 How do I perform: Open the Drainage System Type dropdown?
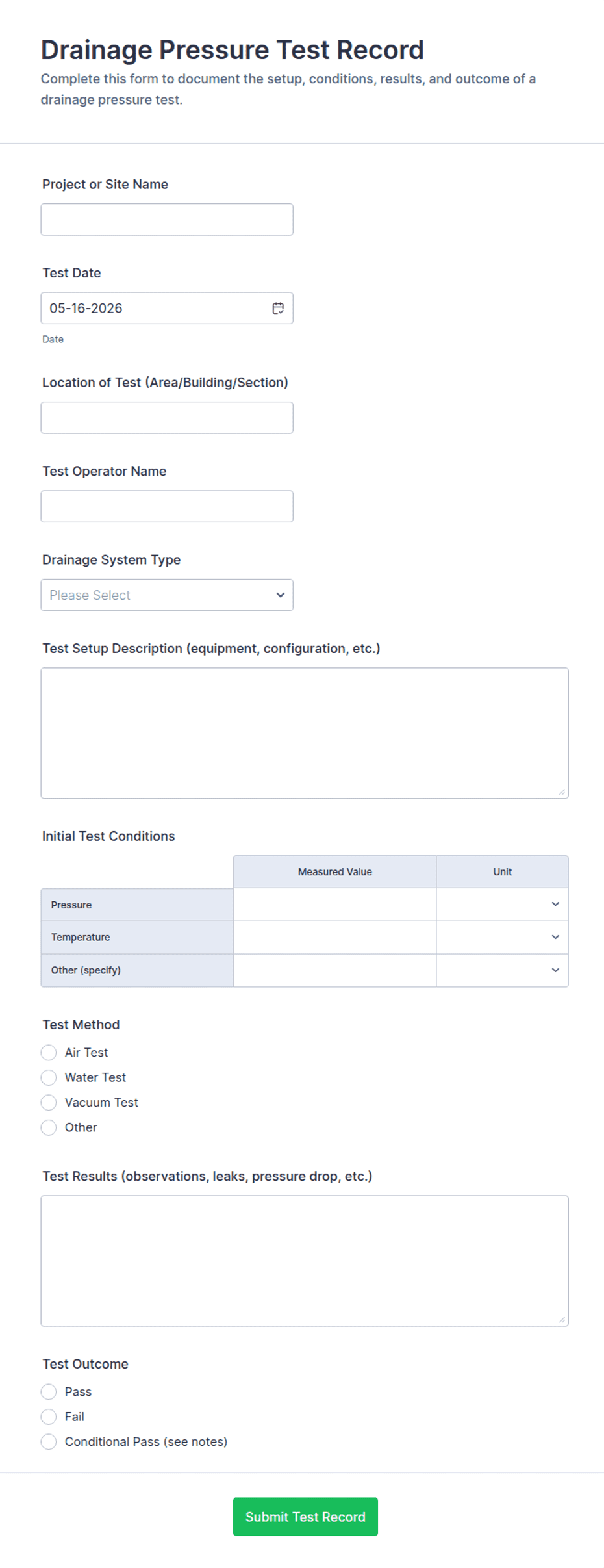click(167, 595)
